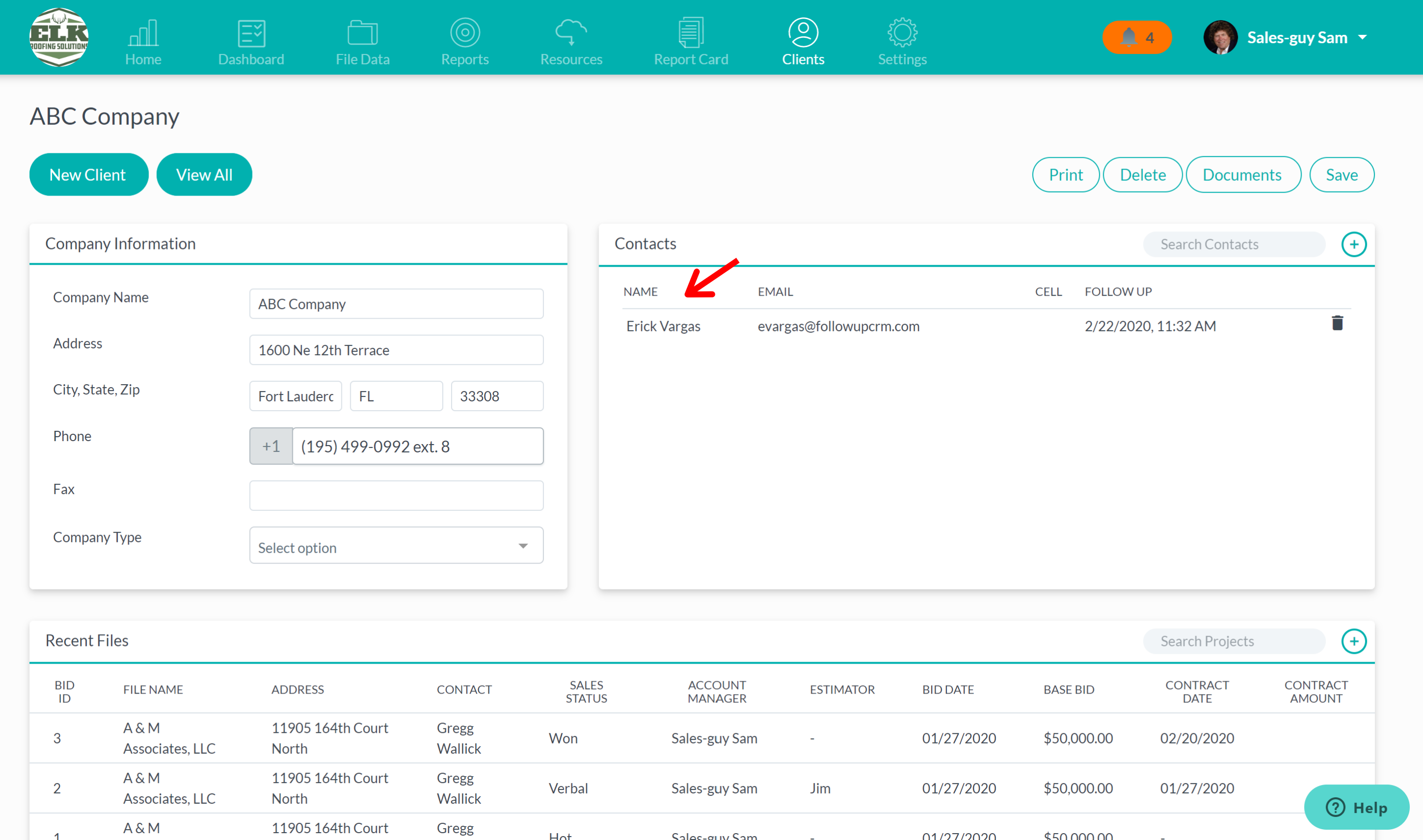Image resolution: width=1423 pixels, height=840 pixels.
Task: Sort files by CONTRACT AMOUNT column
Action: click(1315, 691)
